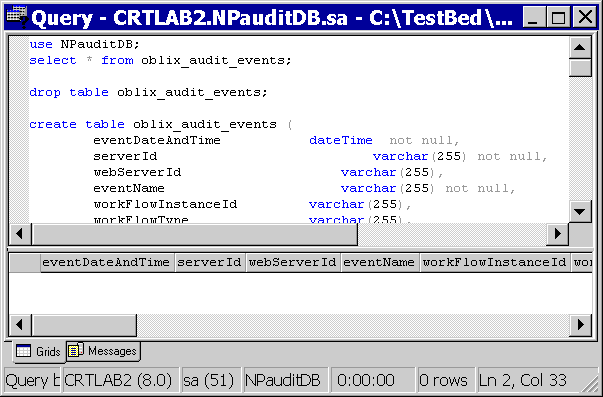Click left arrow of the results grid scrollbar

pos(20,325)
